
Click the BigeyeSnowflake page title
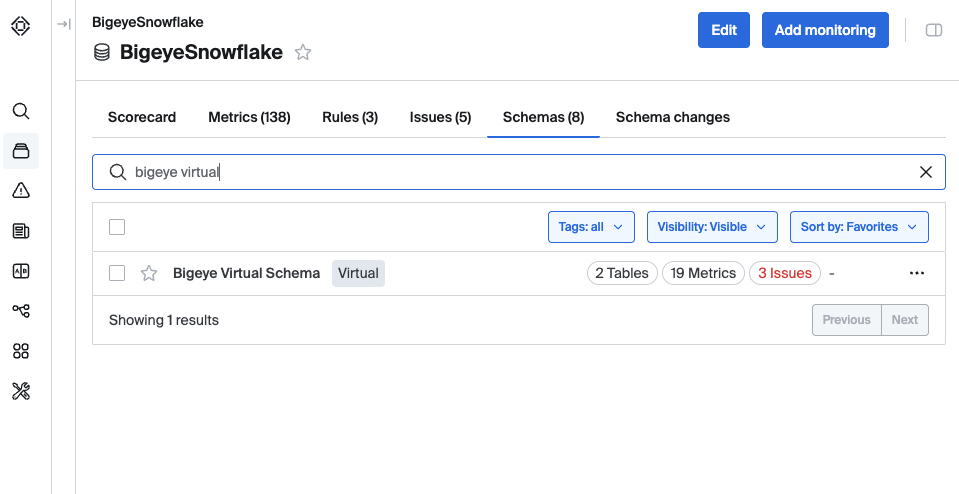point(201,53)
